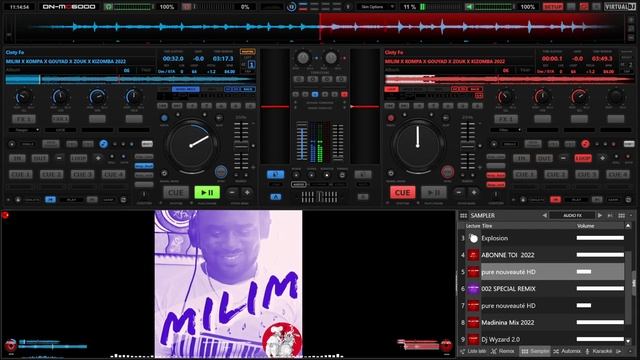
Task: Play Madinina Mix 2022 sample icon
Action: (473, 322)
